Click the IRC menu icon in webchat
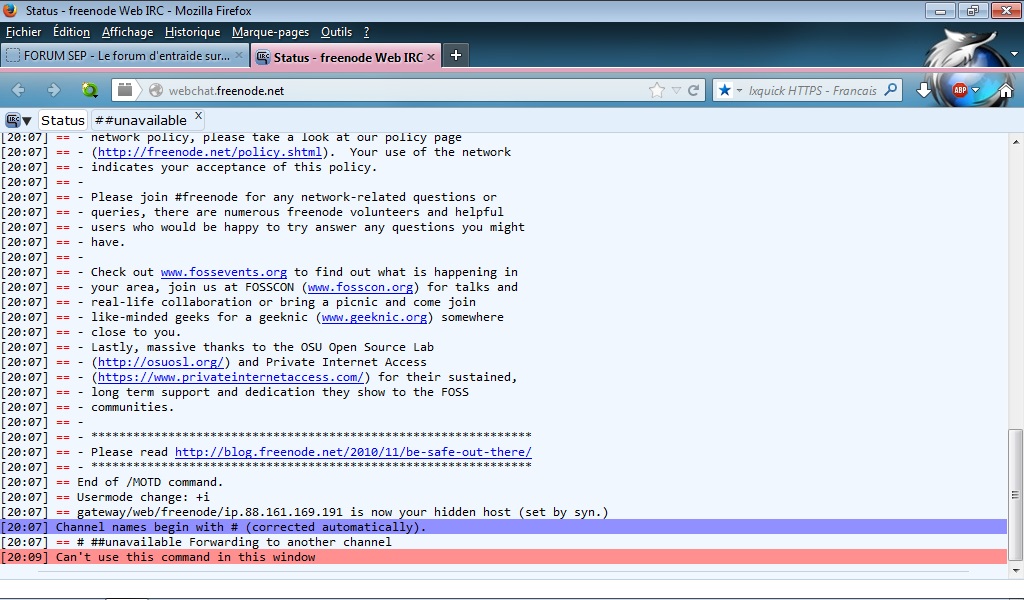 [12, 120]
